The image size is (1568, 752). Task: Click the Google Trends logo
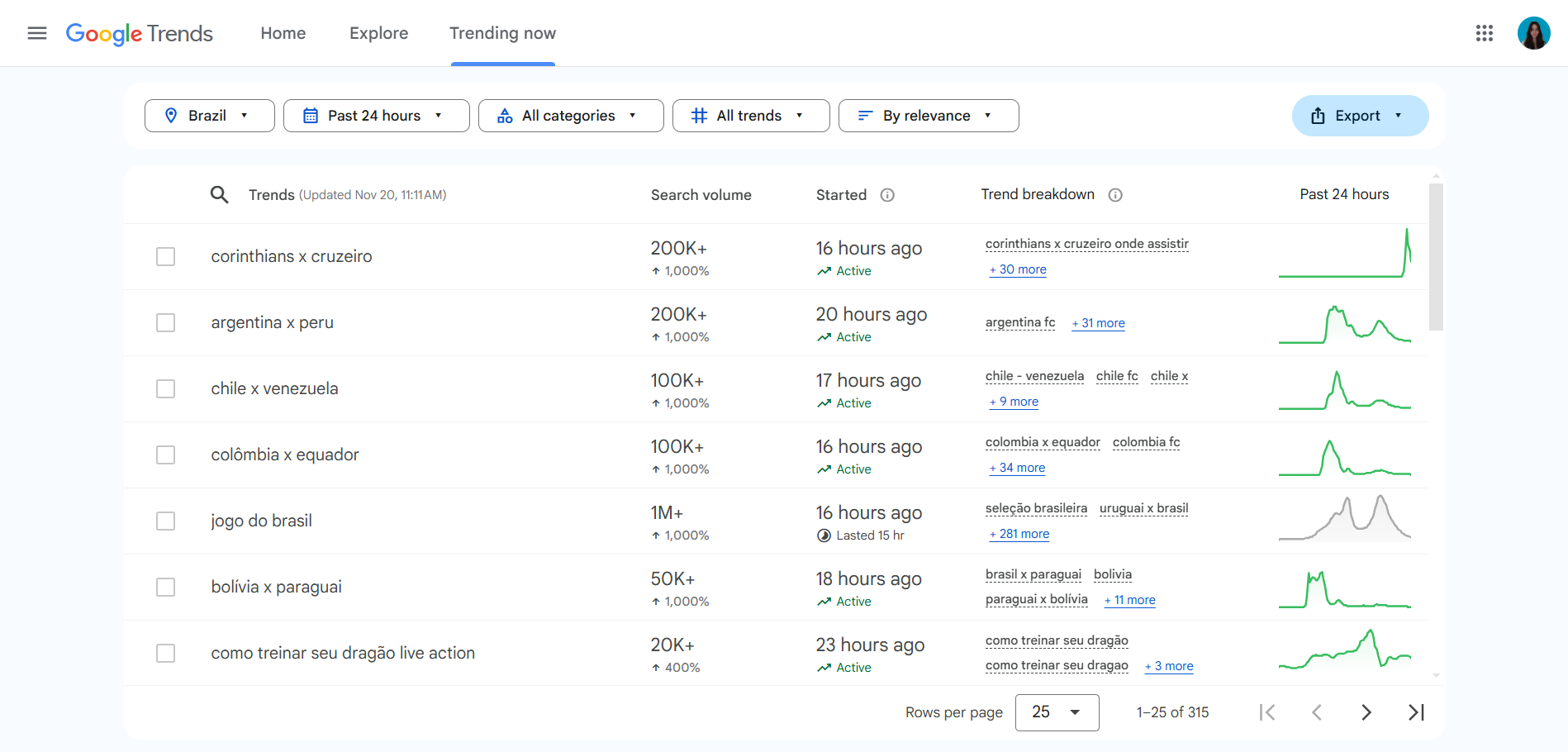pos(140,34)
